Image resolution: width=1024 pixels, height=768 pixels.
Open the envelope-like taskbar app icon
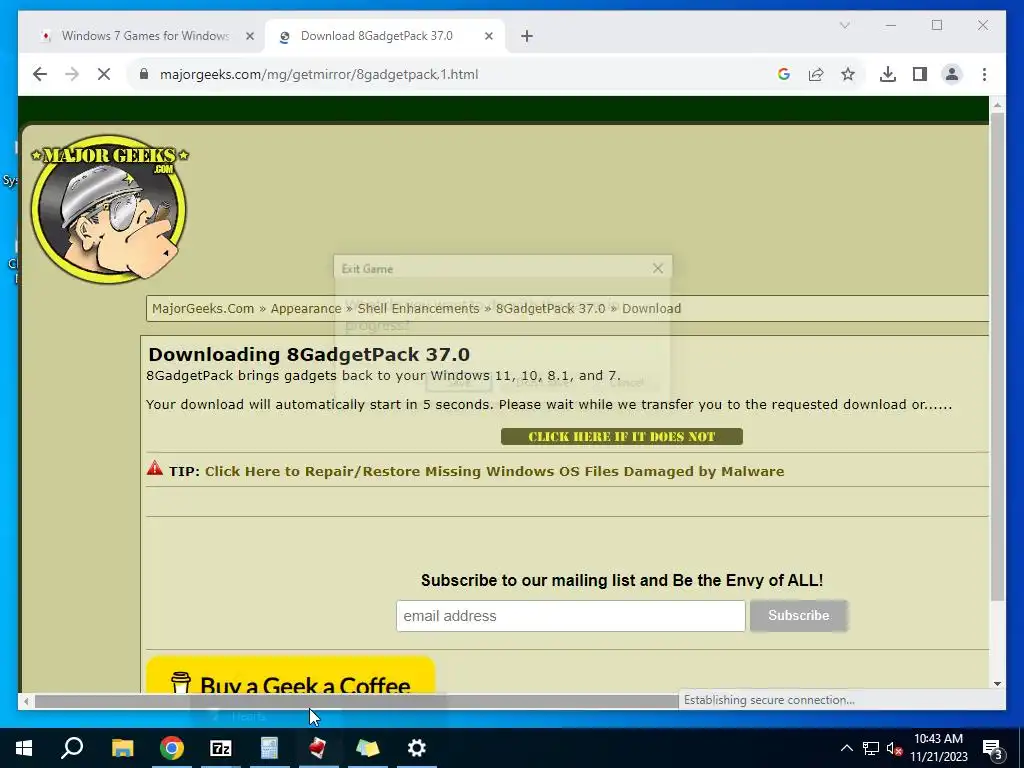(368, 748)
